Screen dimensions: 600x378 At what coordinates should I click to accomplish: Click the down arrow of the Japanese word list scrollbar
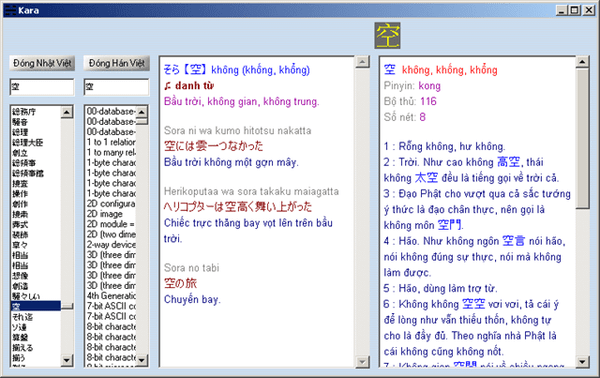point(67,360)
